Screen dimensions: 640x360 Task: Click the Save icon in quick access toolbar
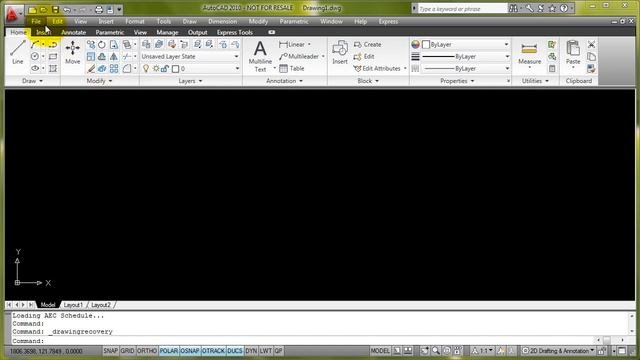coord(55,9)
